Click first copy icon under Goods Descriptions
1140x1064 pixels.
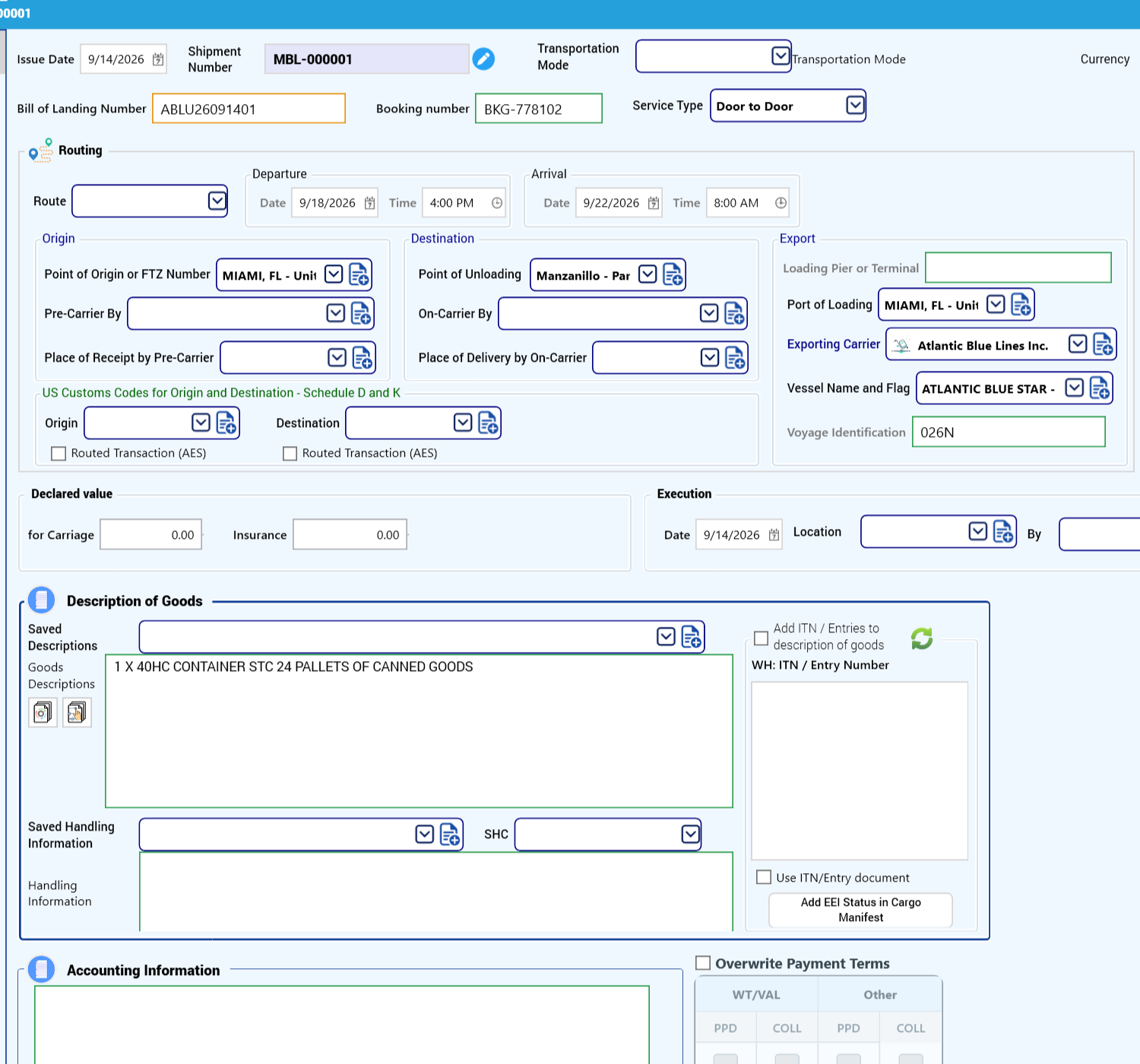click(43, 712)
